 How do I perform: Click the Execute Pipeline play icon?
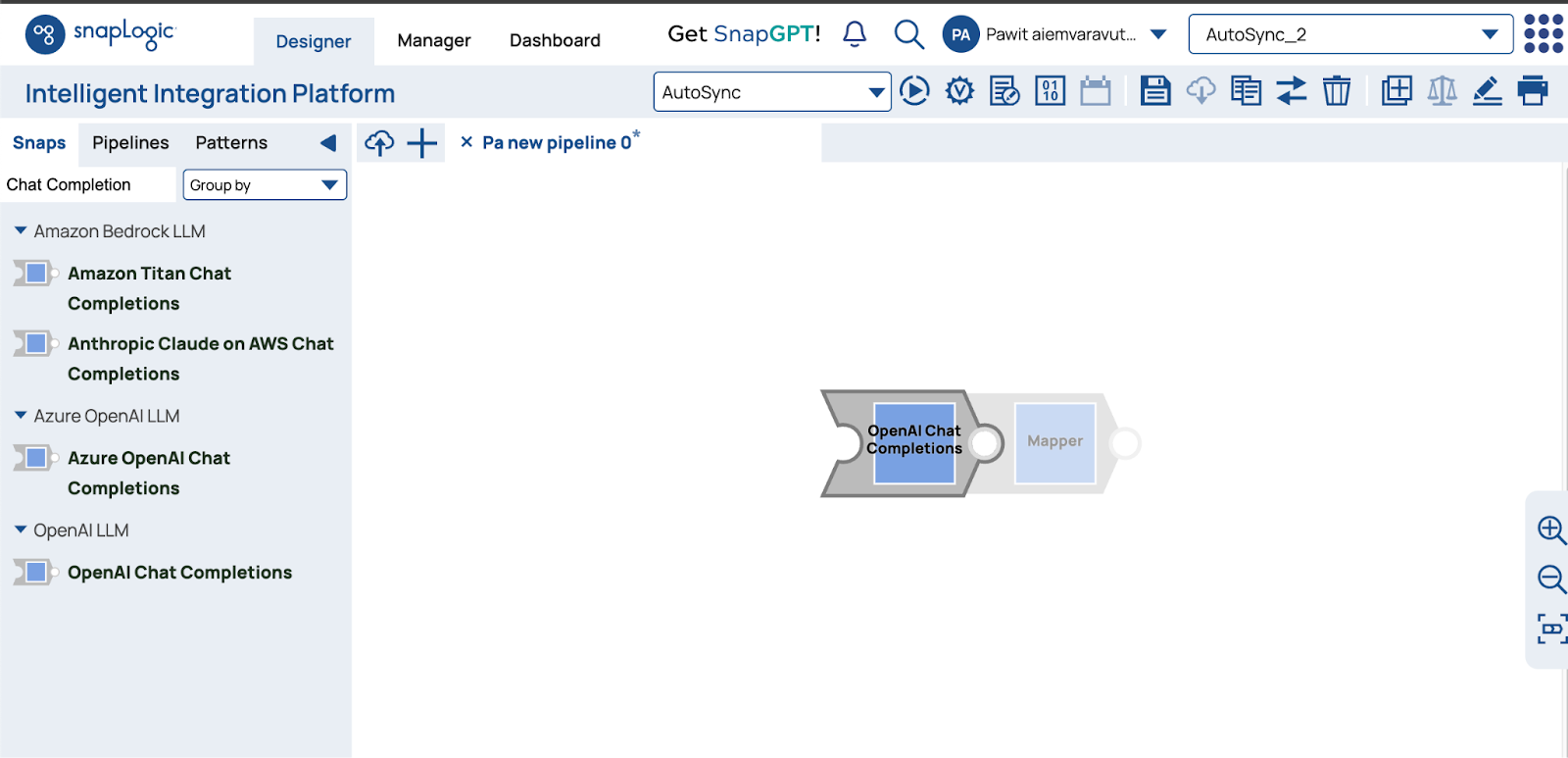tap(914, 92)
